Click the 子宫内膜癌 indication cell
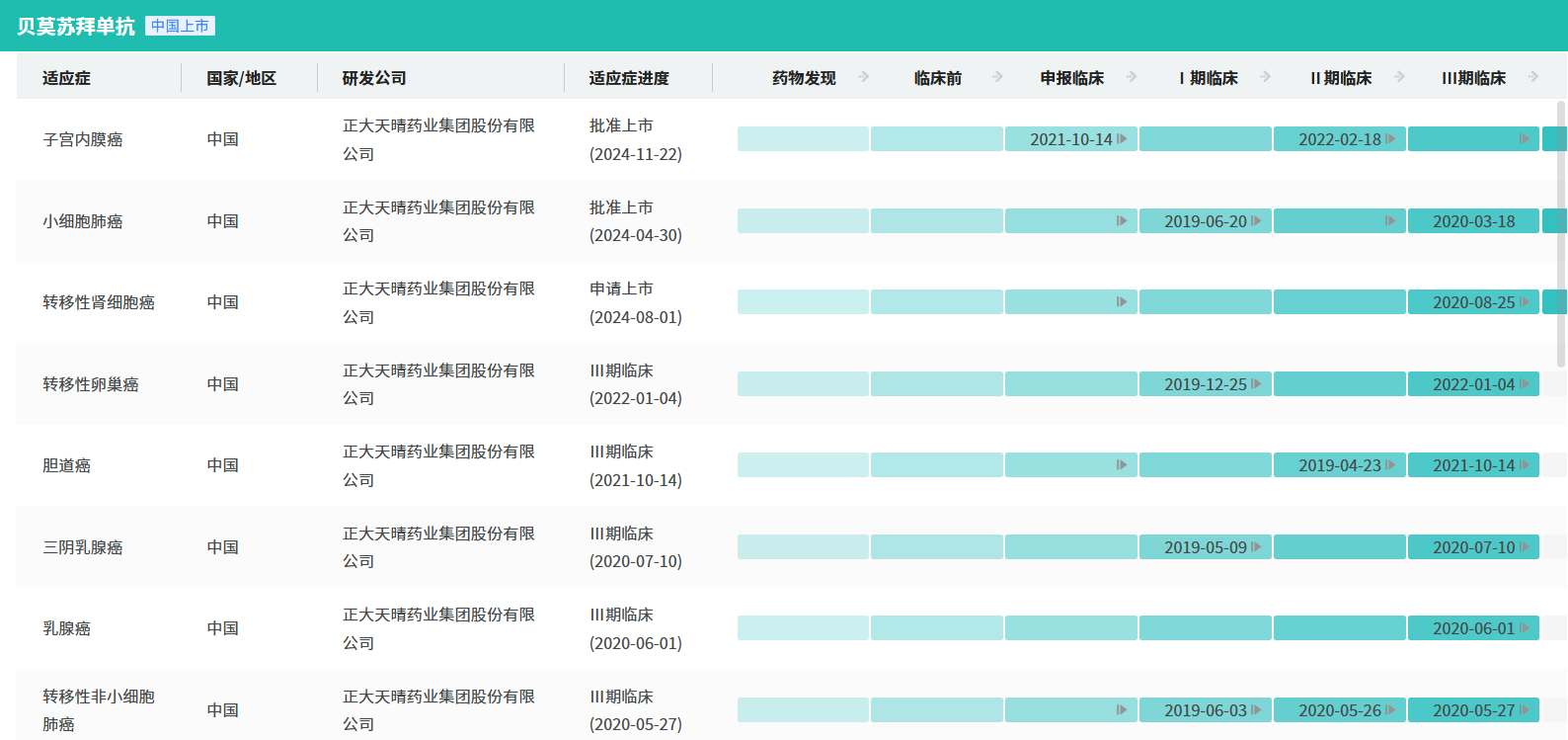This screenshot has height=740, width=1568. [83, 139]
